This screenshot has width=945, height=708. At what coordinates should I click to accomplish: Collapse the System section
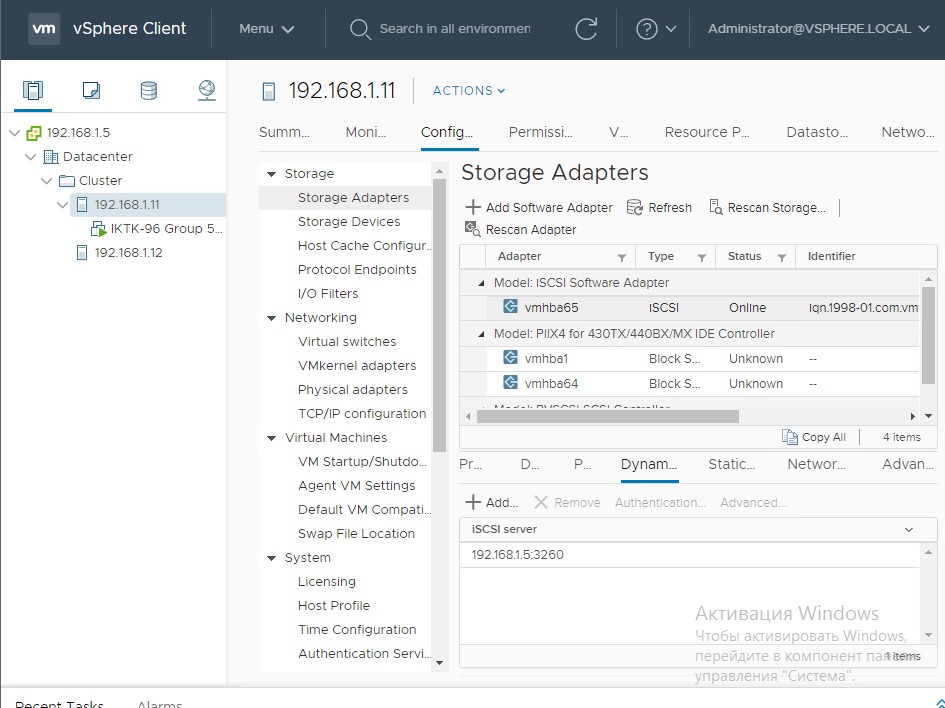pyautogui.click(x=271, y=558)
